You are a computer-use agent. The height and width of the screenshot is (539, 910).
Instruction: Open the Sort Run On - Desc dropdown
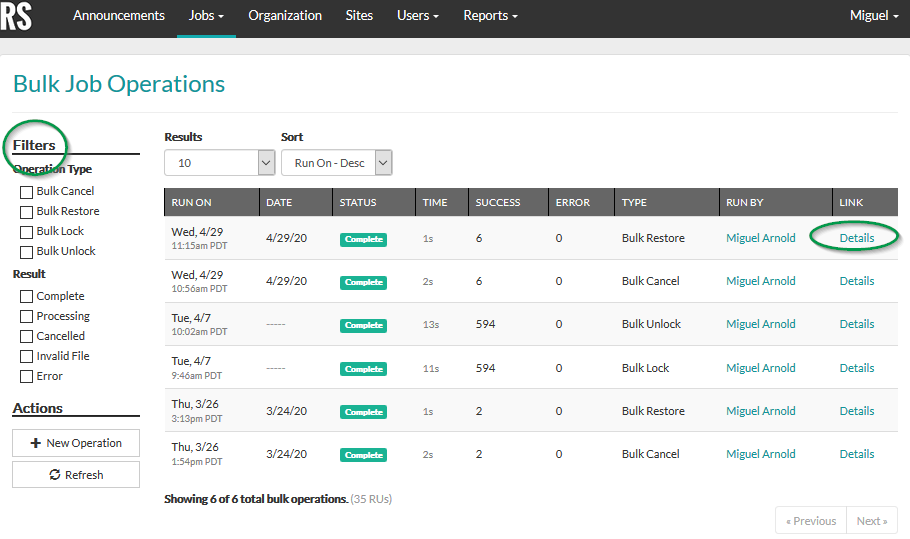(x=337, y=163)
